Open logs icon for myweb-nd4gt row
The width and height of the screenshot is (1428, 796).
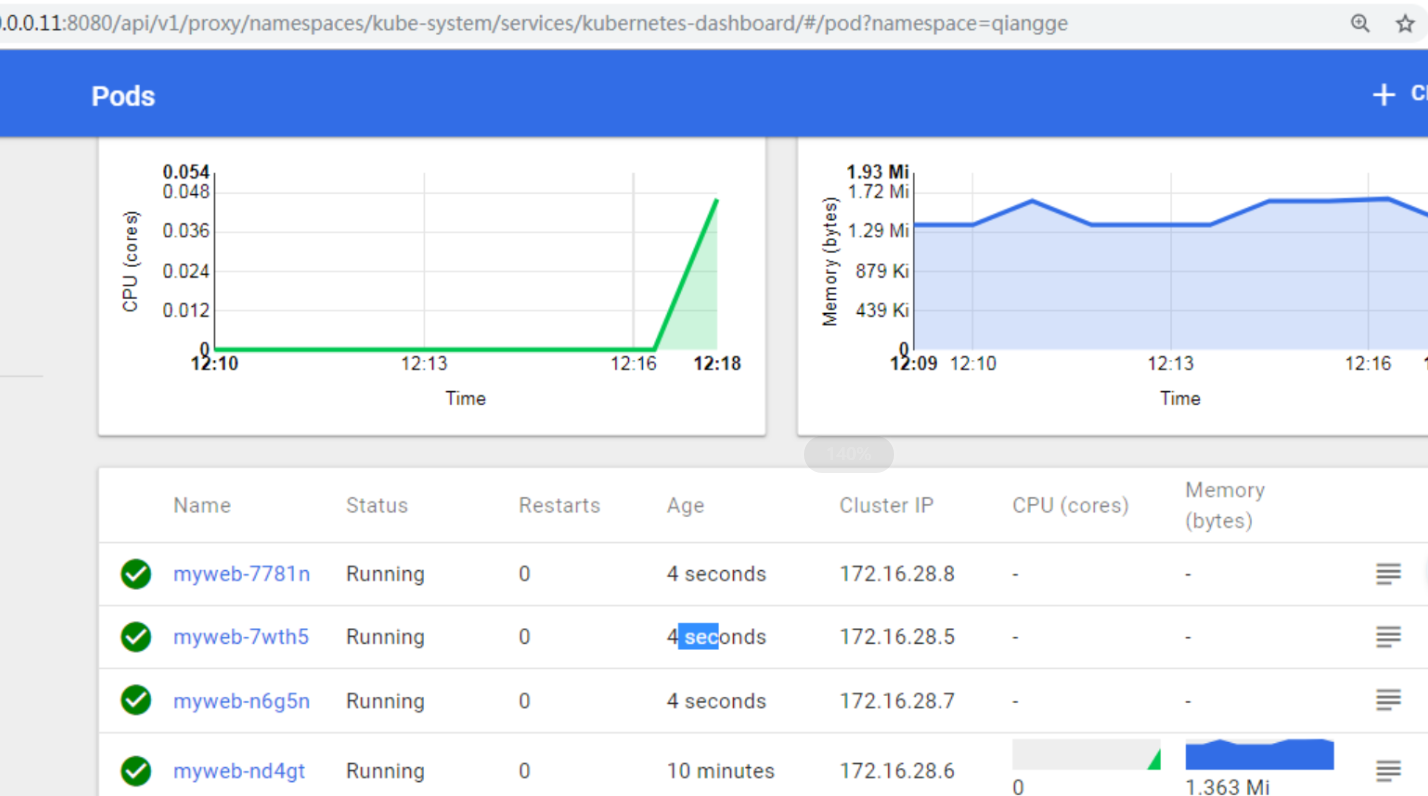pos(1388,771)
